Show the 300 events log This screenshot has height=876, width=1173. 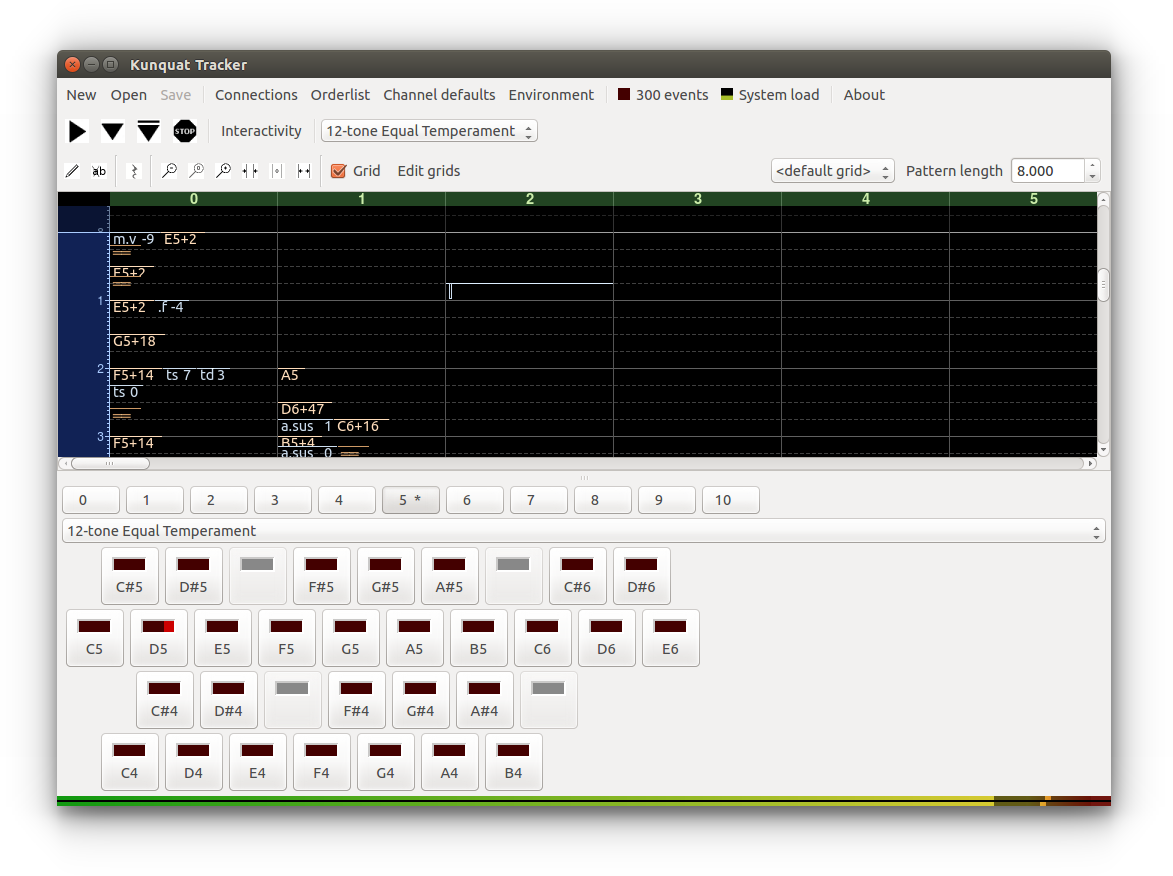(663, 95)
